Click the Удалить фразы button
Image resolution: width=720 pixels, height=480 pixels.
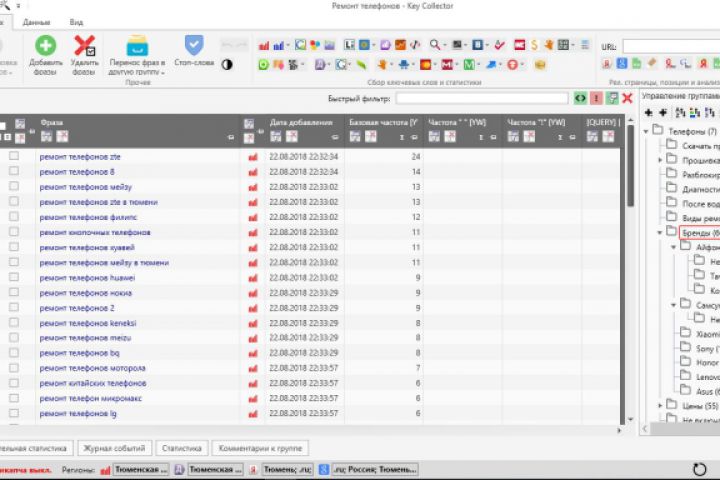coord(84,56)
